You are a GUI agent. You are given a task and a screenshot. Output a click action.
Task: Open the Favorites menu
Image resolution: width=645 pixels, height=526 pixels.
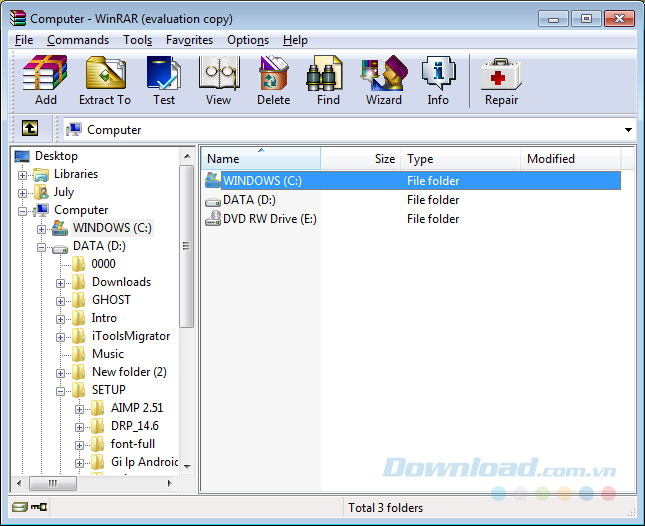pos(189,40)
